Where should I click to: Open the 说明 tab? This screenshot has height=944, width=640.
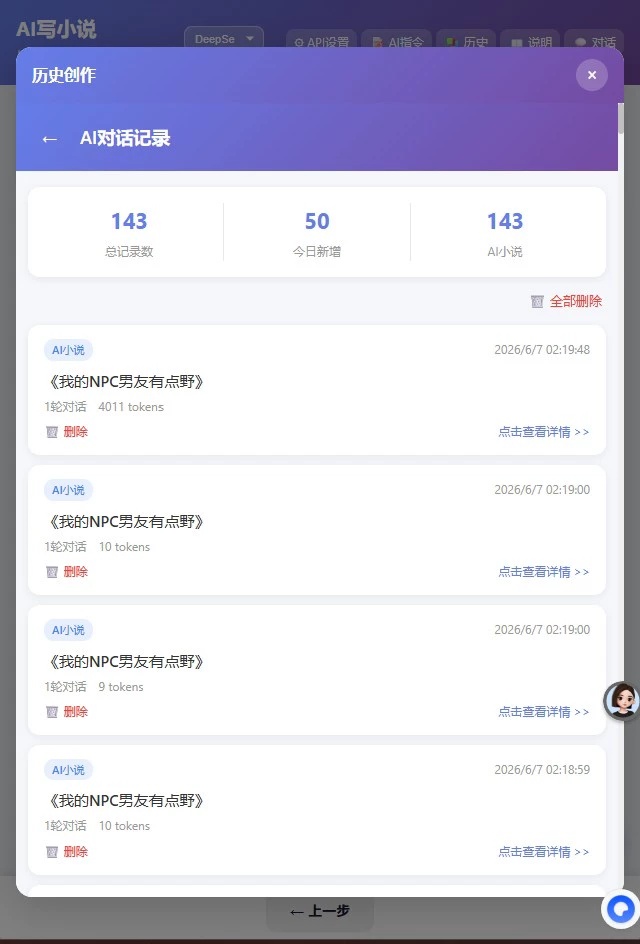[530, 42]
